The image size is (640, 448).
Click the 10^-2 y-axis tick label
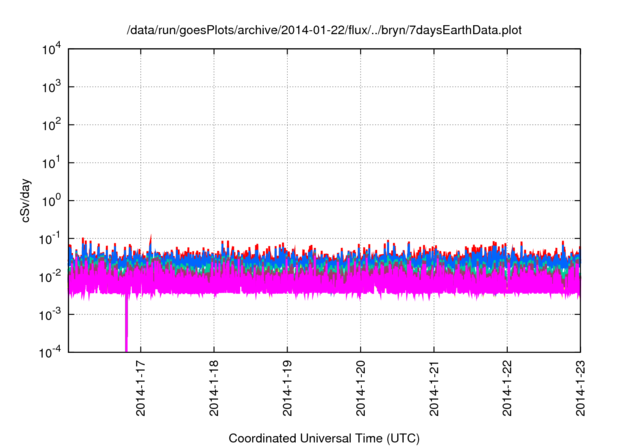click(50, 276)
